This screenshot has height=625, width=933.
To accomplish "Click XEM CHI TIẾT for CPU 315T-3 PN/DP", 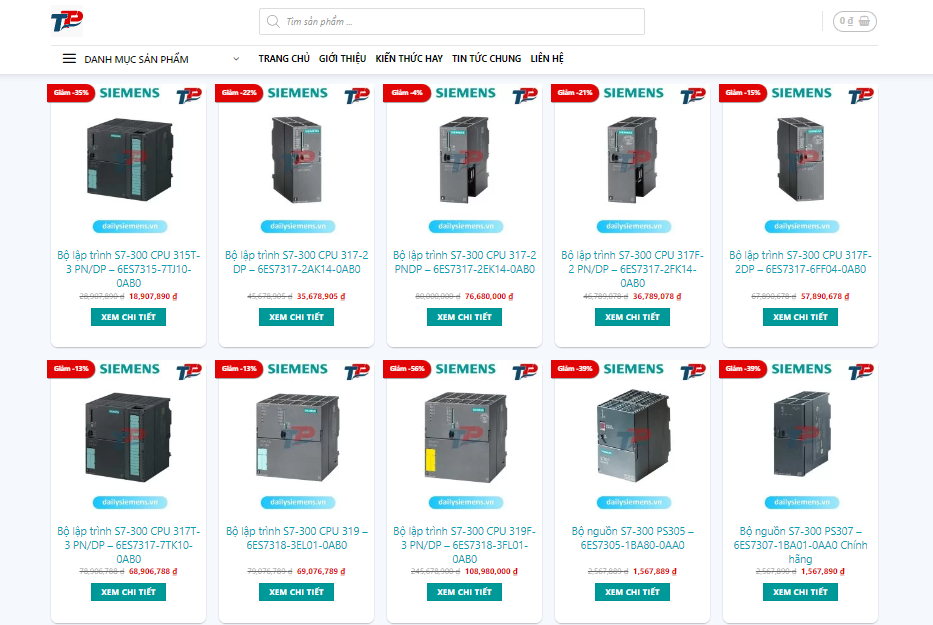I will [x=129, y=317].
